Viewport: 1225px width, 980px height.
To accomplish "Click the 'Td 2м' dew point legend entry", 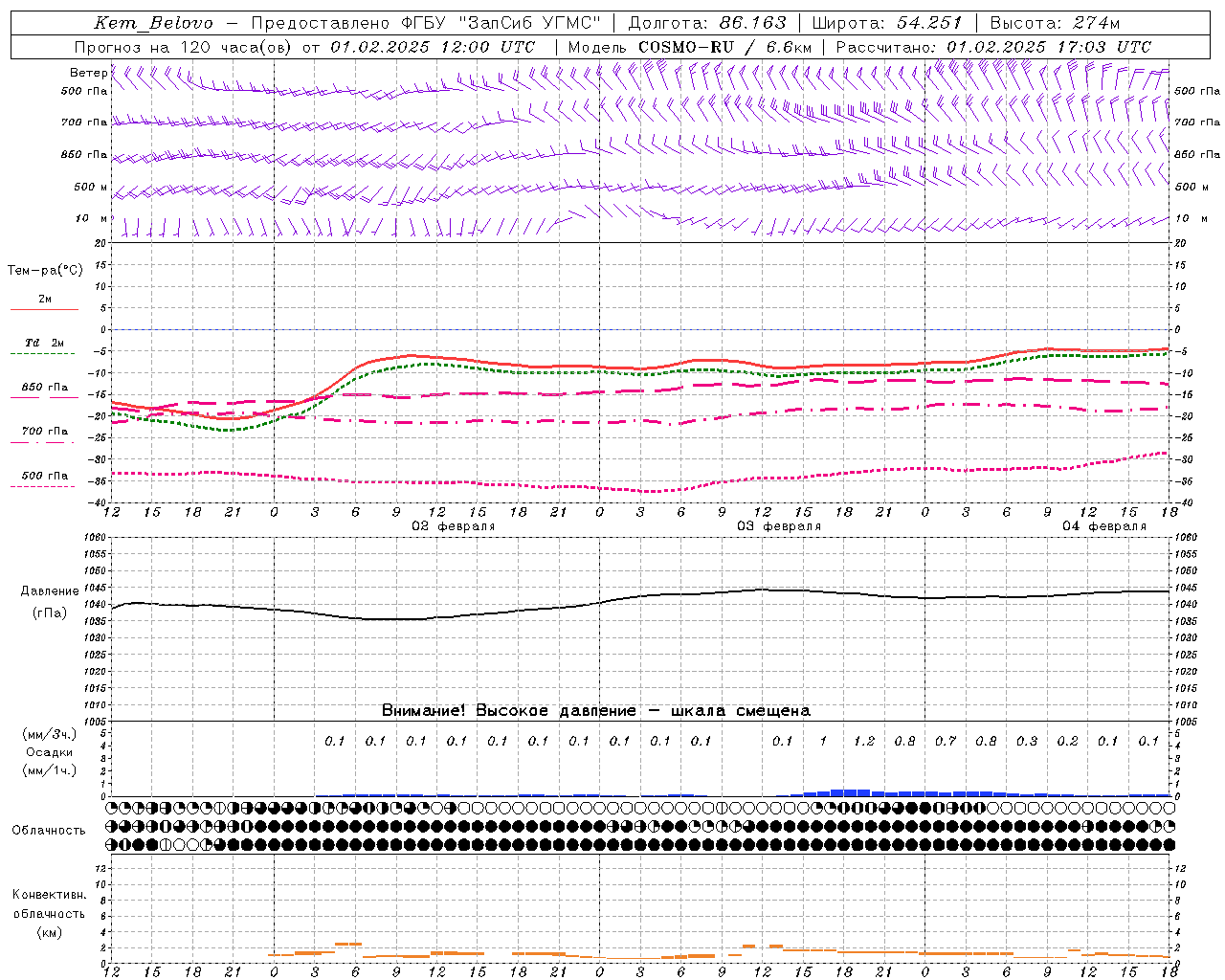I will tap(44, 344).
